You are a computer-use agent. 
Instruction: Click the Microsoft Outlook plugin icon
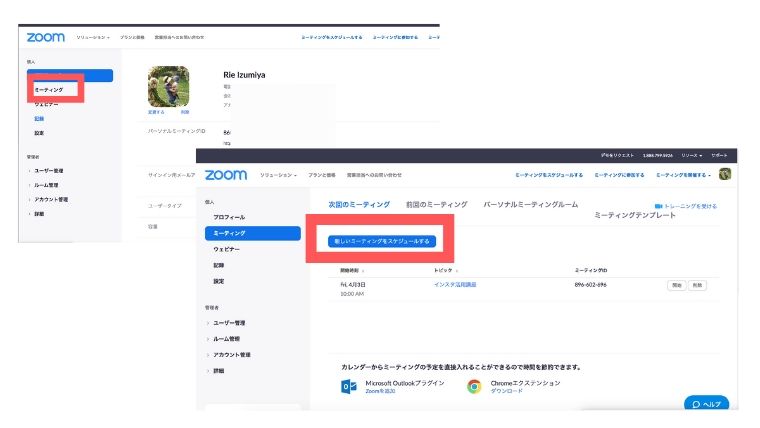click(x=348, y=386)
